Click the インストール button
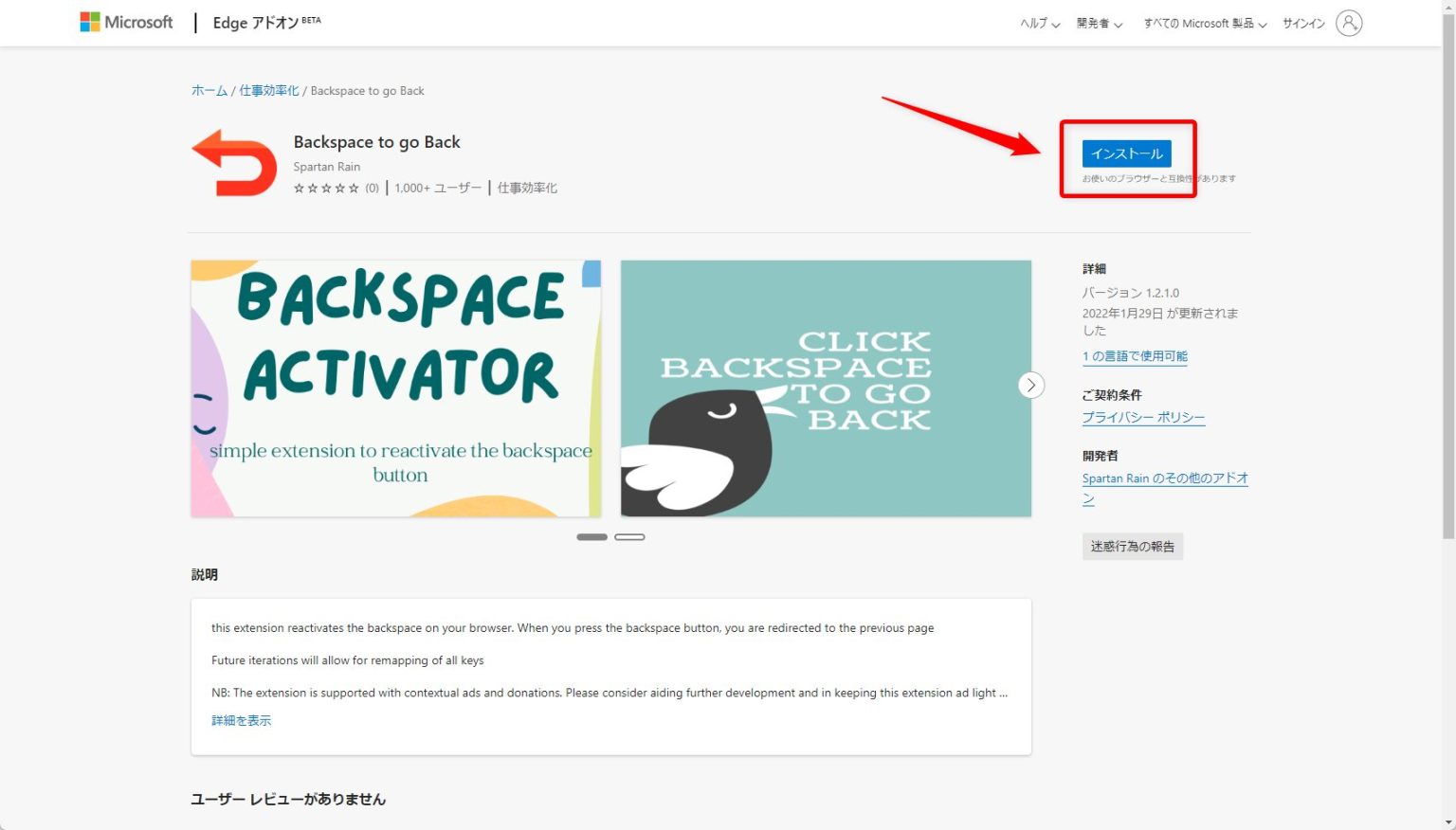 click(x=1127, y=153)
